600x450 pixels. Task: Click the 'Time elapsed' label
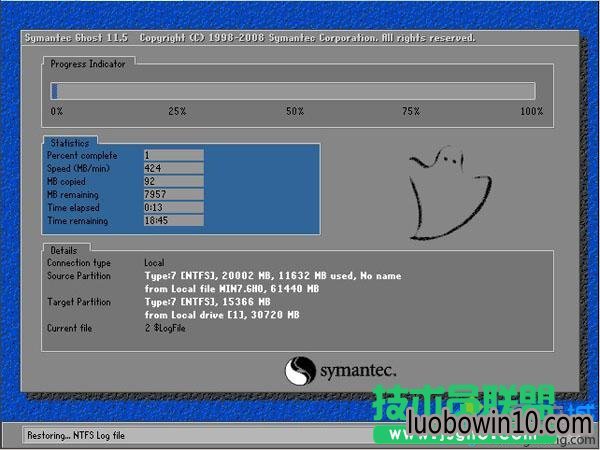point(73,208)
